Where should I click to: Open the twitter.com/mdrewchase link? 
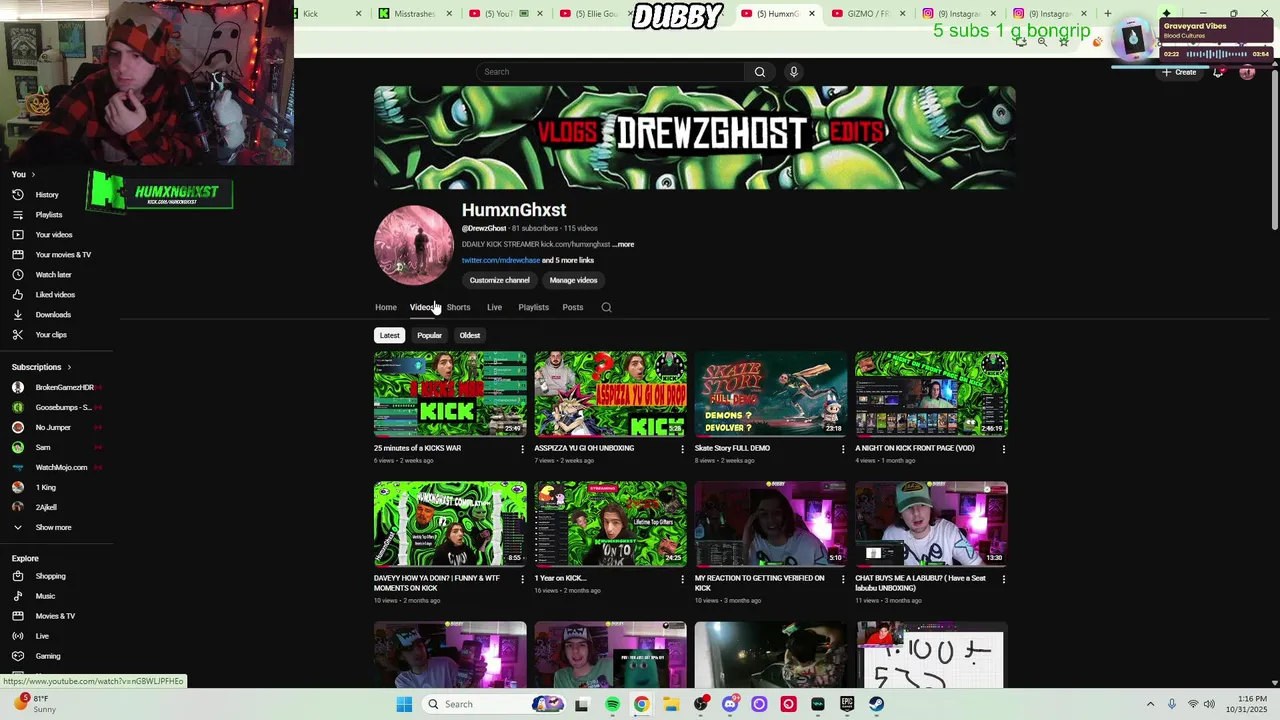(x=500, y=260)
